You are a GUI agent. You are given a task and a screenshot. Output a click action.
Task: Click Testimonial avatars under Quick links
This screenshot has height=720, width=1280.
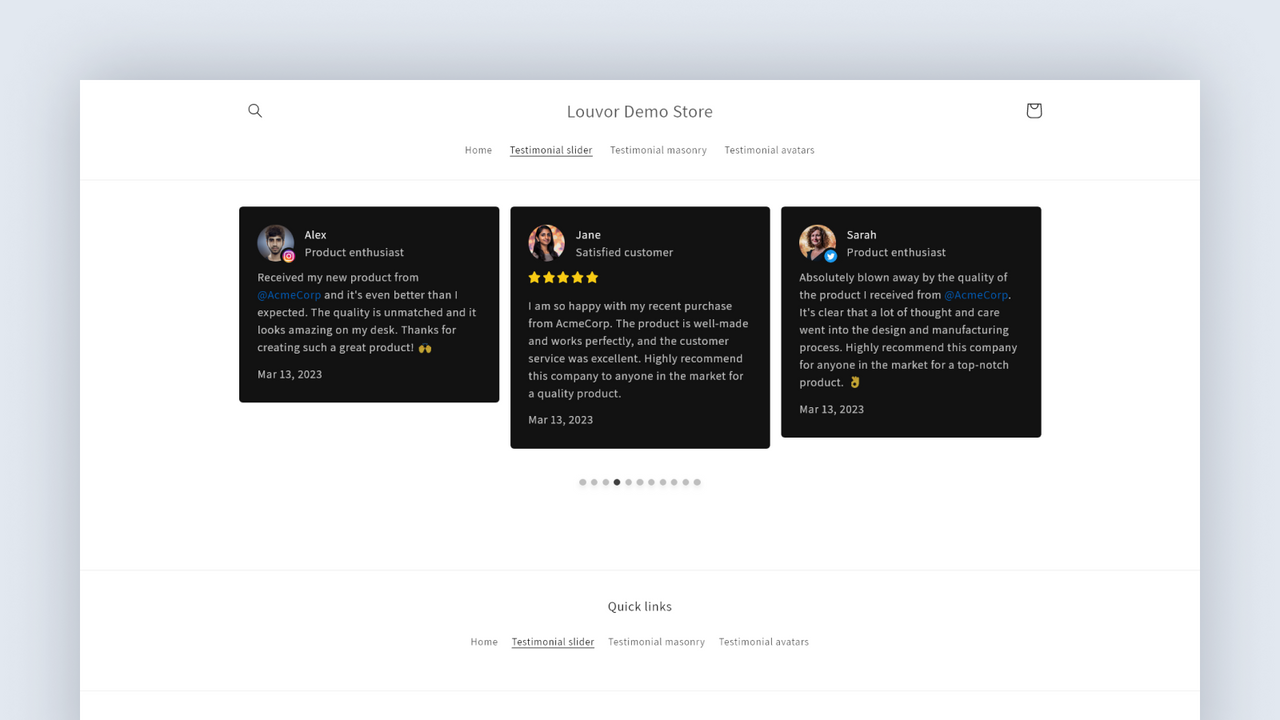click(764, 642)
